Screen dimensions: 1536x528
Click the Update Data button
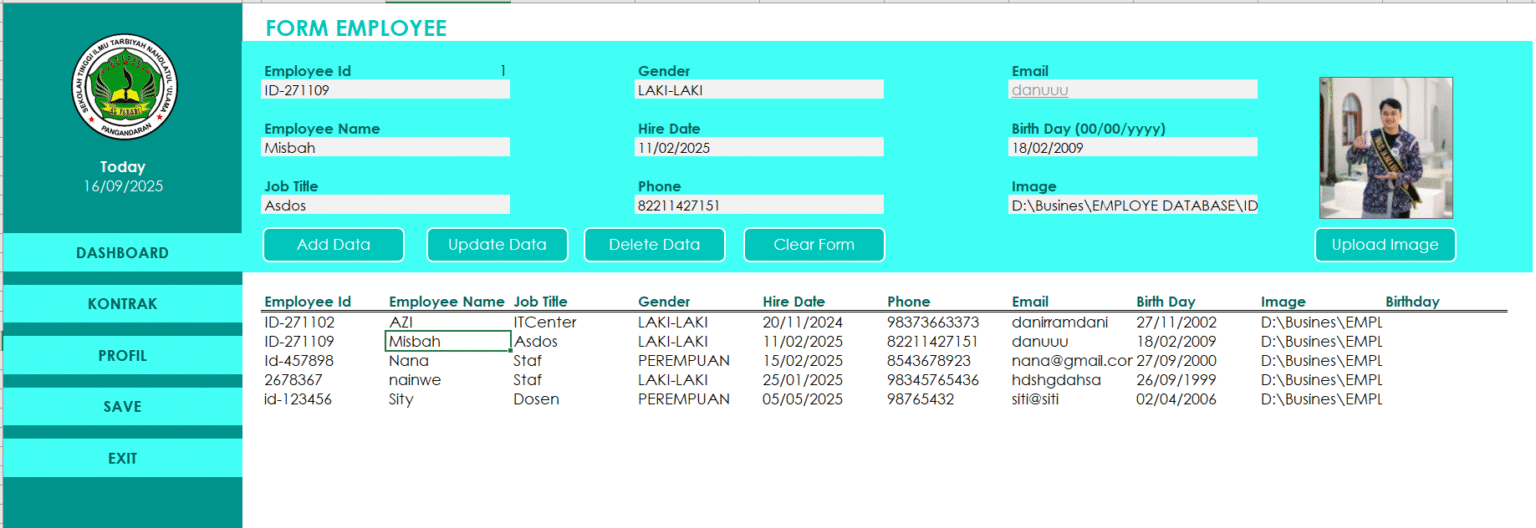[x=497, y=245]
